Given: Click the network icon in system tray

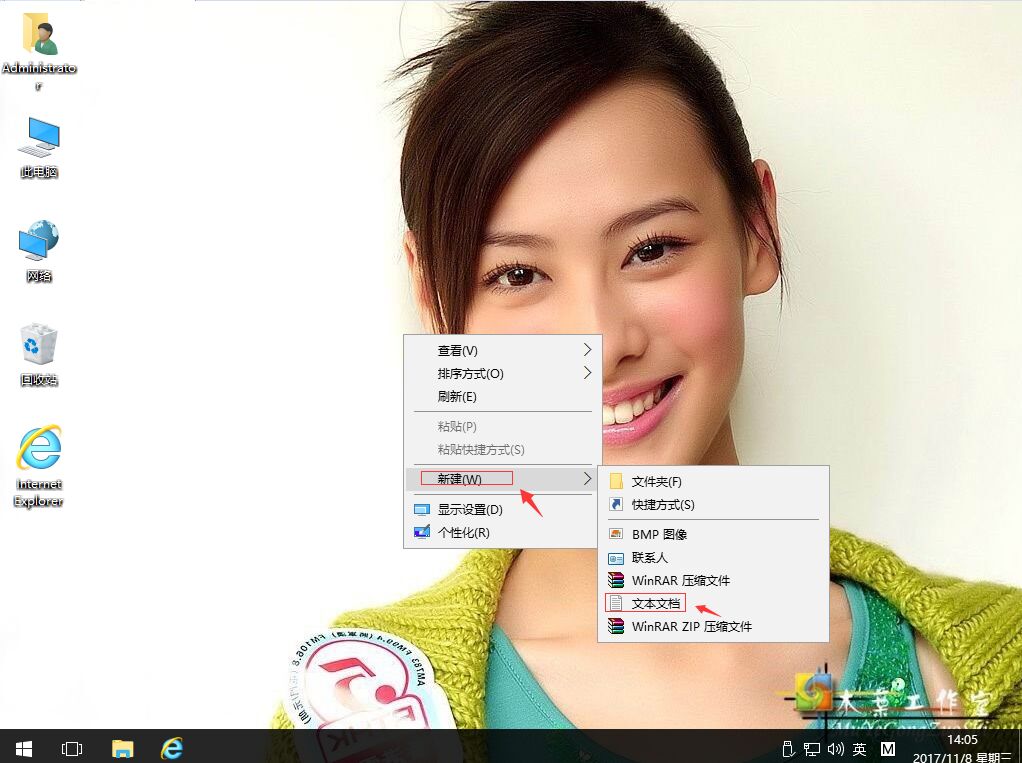Looking at the screenshot, I should (x=812, y=747).
